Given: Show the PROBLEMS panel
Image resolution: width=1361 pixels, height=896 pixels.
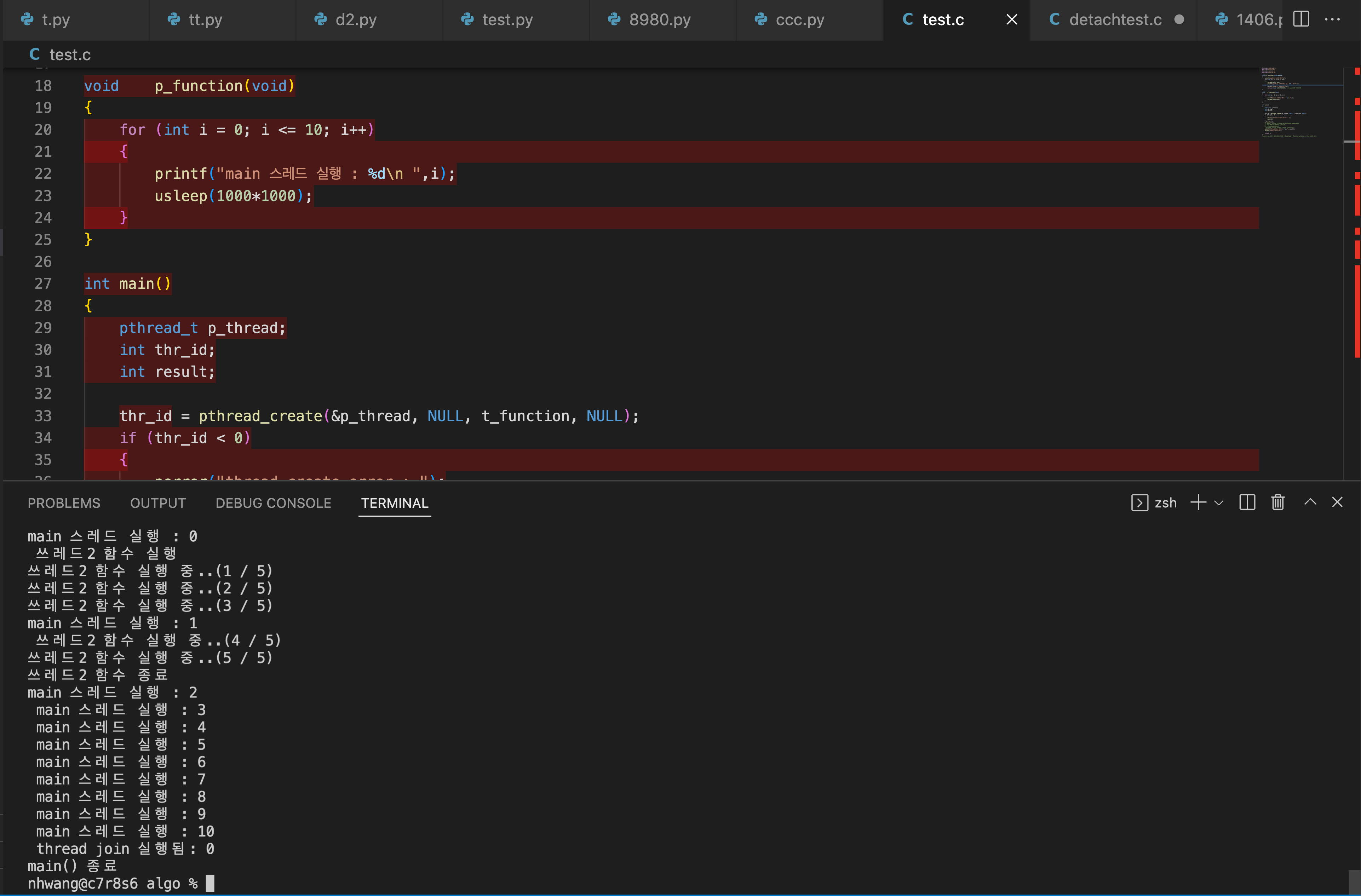Looking at the screenshot, I should pos(64,503).
